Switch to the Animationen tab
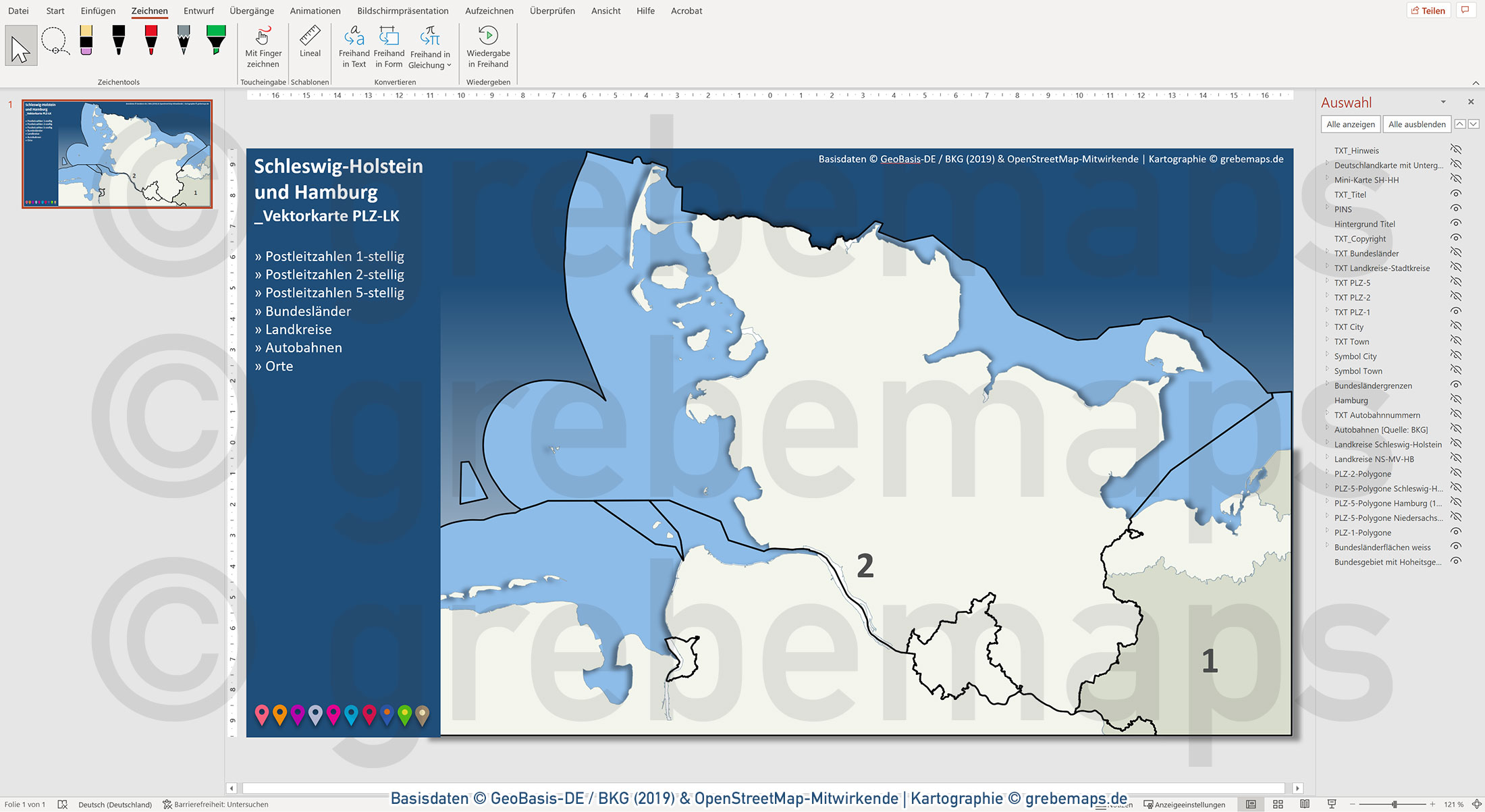Viewport: 1485px width, 812px height. (x=315, y=11)
